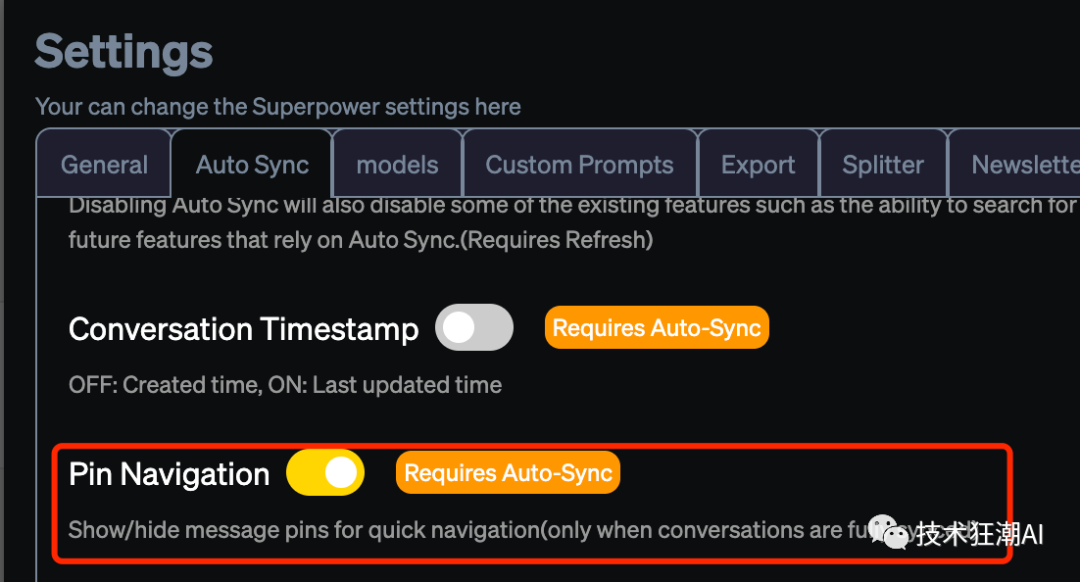Click the Pin Navigation label text
The height and width of the screenshot is (582, 1080).
[x=169, y=474]
